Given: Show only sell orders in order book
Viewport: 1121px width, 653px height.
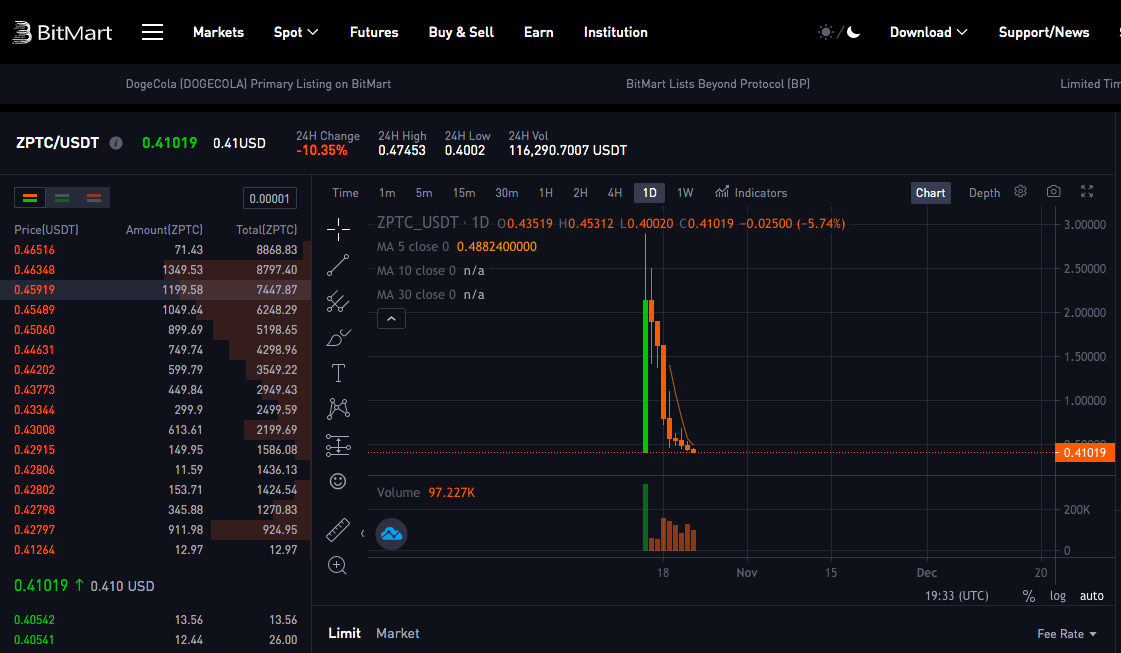Looking at the screenshot, I should (94, 198).
